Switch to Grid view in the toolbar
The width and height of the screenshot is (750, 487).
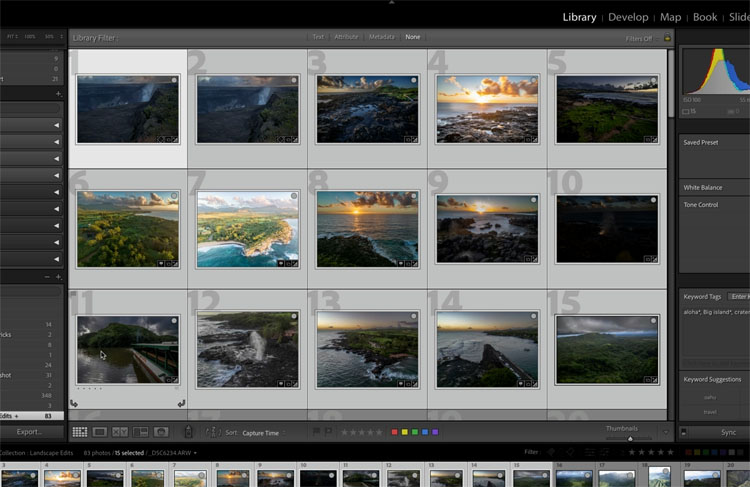tap(80, 432)
